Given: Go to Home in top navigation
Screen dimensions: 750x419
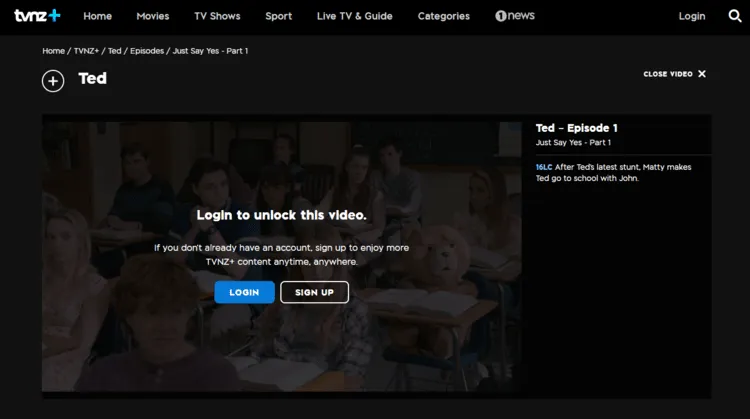Looking at the screenshot, I should [98, 16].
